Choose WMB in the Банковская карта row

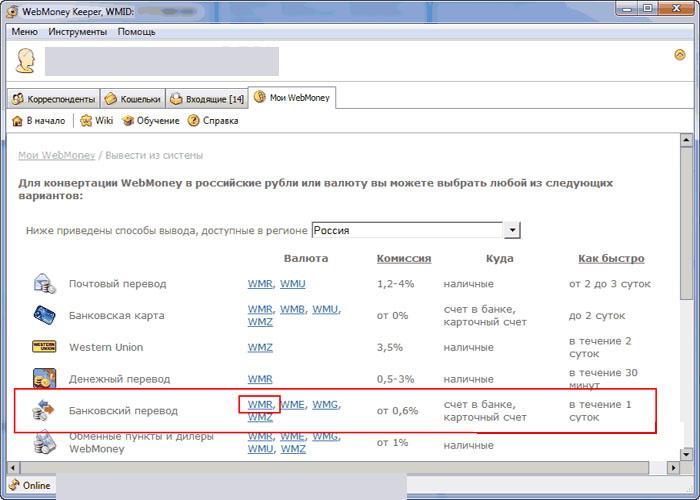[x=292, y=309]
